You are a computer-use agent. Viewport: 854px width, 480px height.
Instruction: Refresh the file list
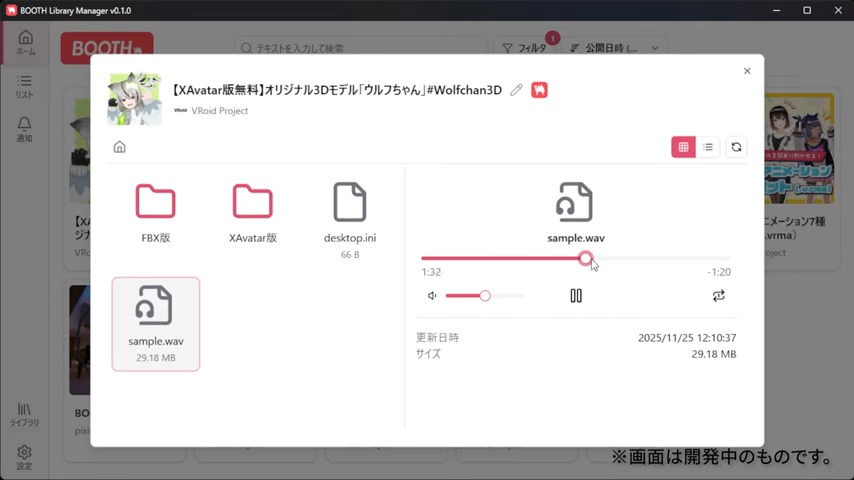[x=736, y=147]
